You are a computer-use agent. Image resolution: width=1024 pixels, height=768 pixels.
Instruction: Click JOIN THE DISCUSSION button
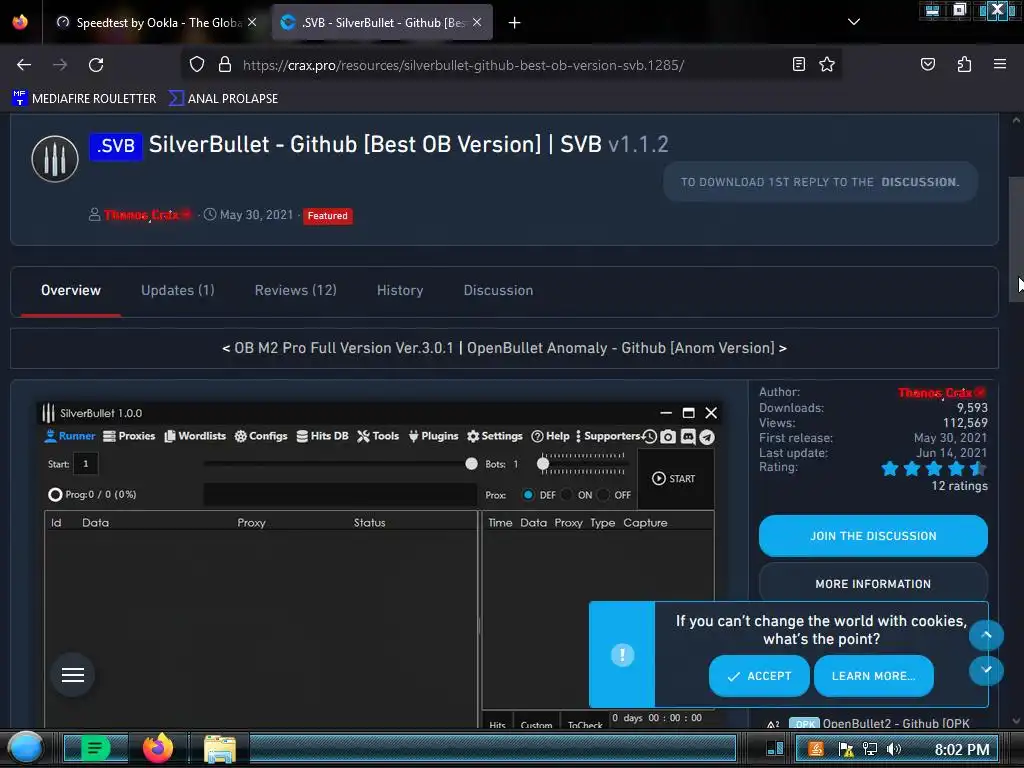point(873,536)
